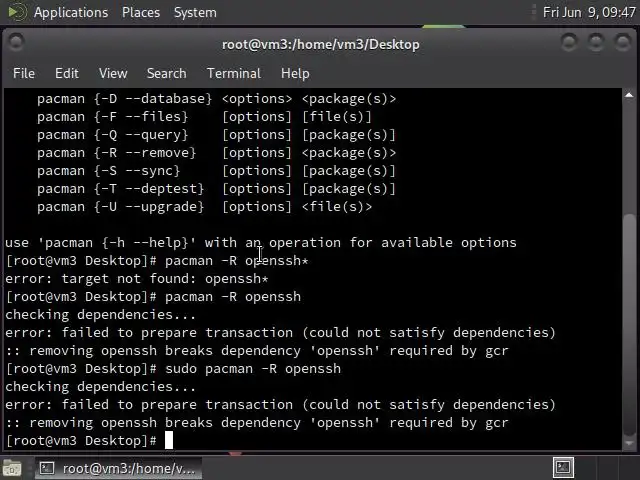Expand the View menu
The width and height of the screenshot is (640, 480).
(113, 73)
